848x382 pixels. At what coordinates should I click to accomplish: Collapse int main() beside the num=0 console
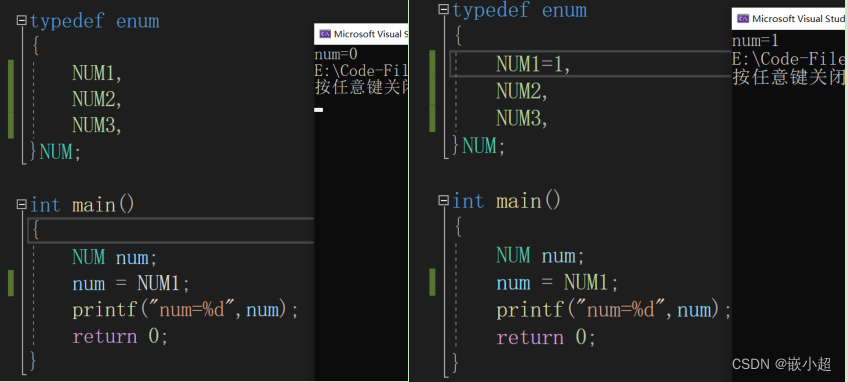pyautogui.click(x=22, y=205)
